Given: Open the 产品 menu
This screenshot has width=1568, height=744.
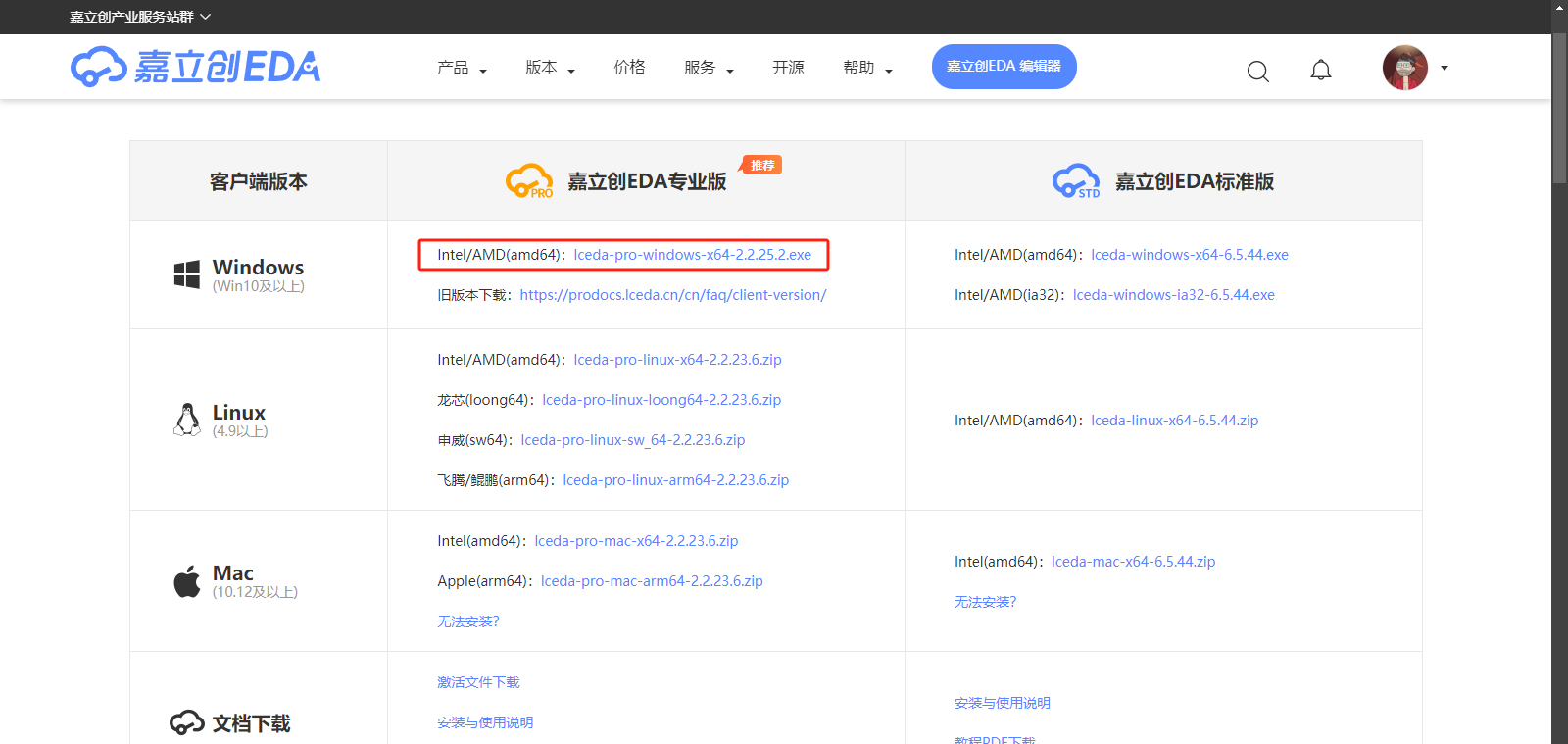Looking at the screenshot, I should [x=462, y=68].
